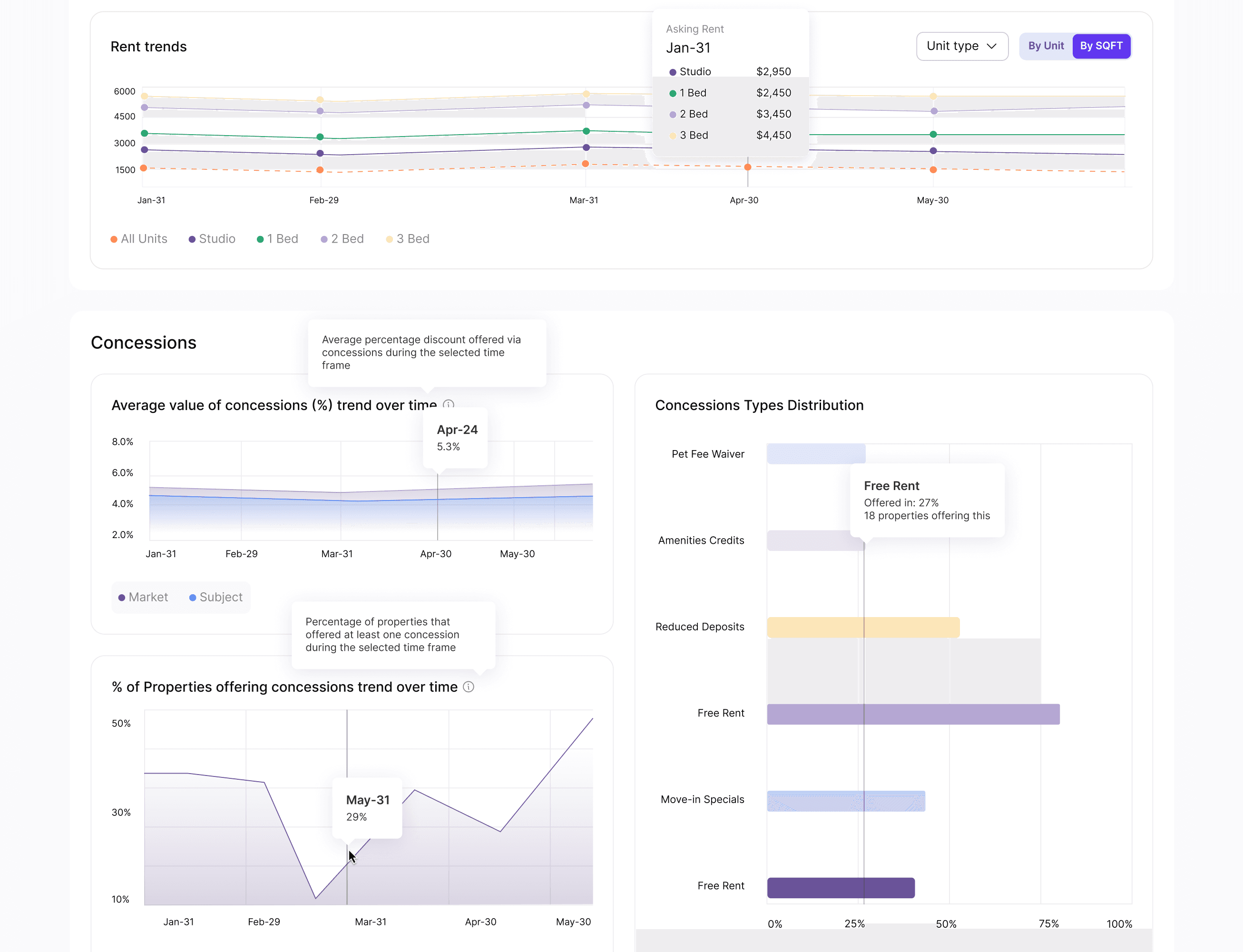The image size is (1243, 952).
Task: Click the 6000 y-axis label
Action: point(125,91)
